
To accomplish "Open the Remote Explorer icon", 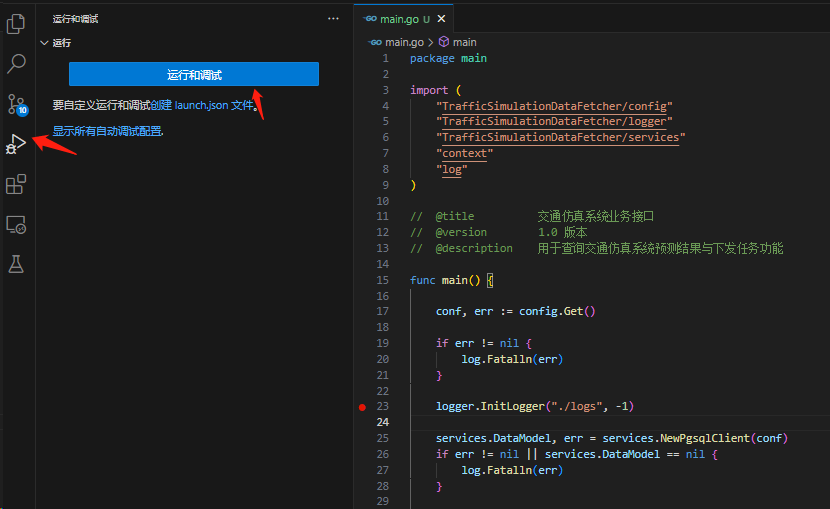I will [x=16, y=224].
